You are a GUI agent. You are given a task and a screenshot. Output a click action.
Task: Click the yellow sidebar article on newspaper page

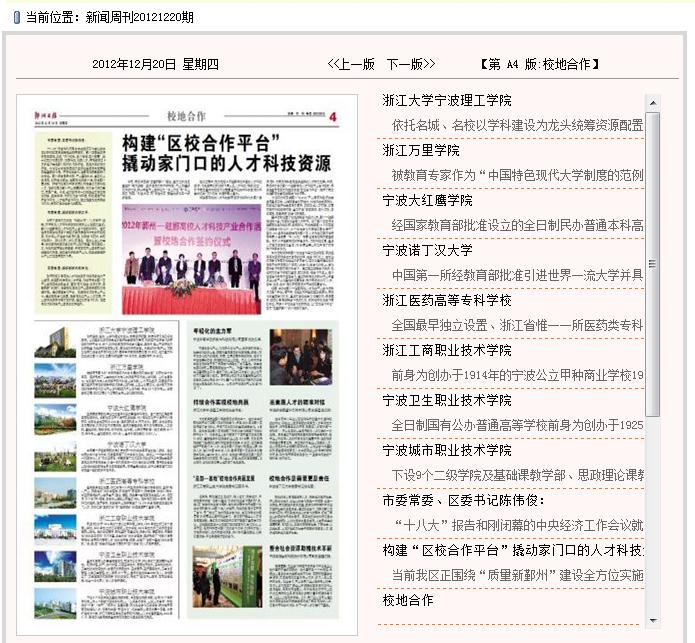tap(73, 223)
